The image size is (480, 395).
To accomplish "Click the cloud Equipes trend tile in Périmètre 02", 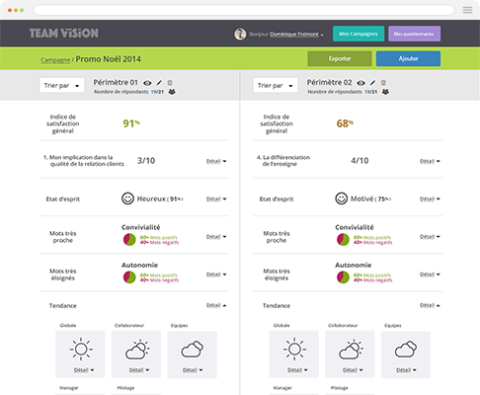I will point(406,354).
